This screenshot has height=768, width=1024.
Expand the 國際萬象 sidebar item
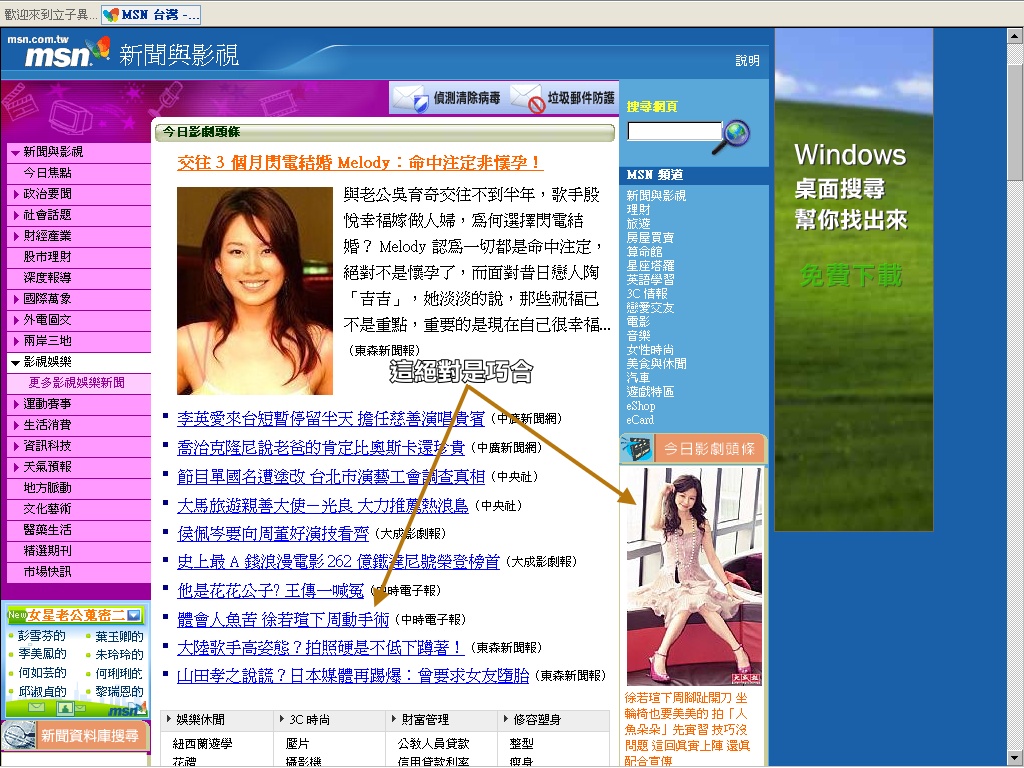pyautogui.click(x=16, y=299)
